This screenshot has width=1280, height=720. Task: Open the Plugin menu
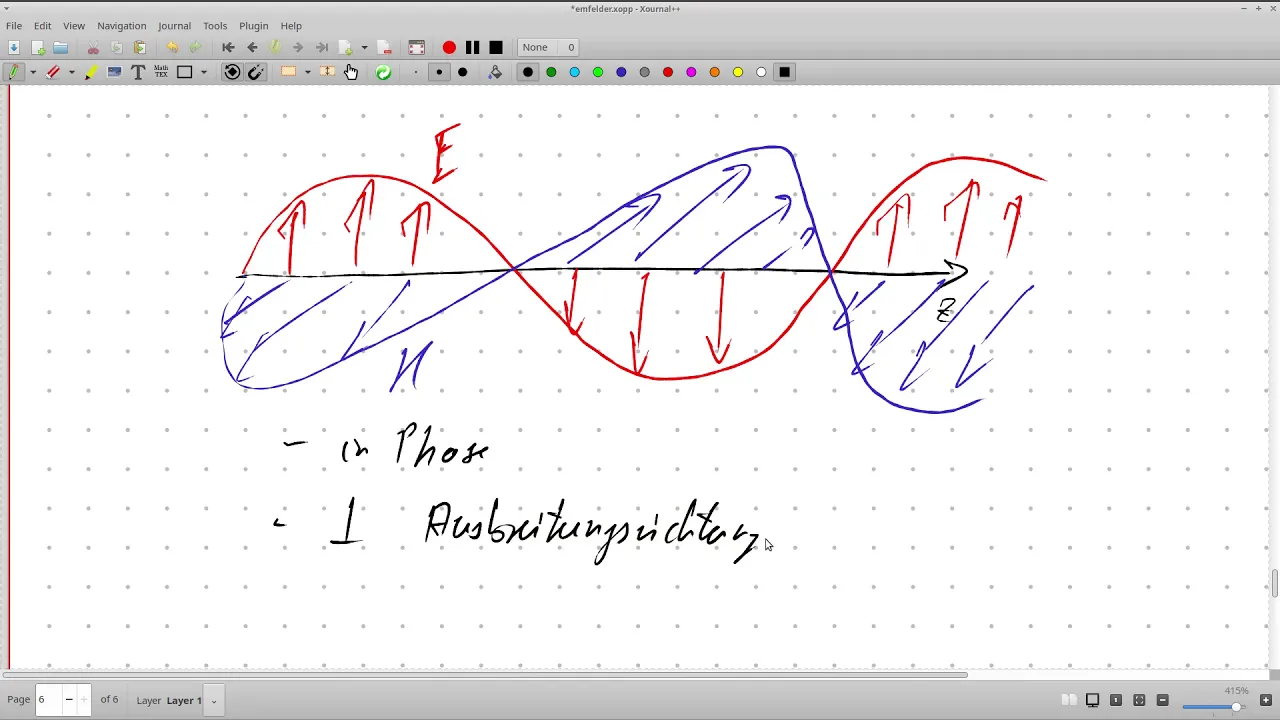[x=254, y=25]
